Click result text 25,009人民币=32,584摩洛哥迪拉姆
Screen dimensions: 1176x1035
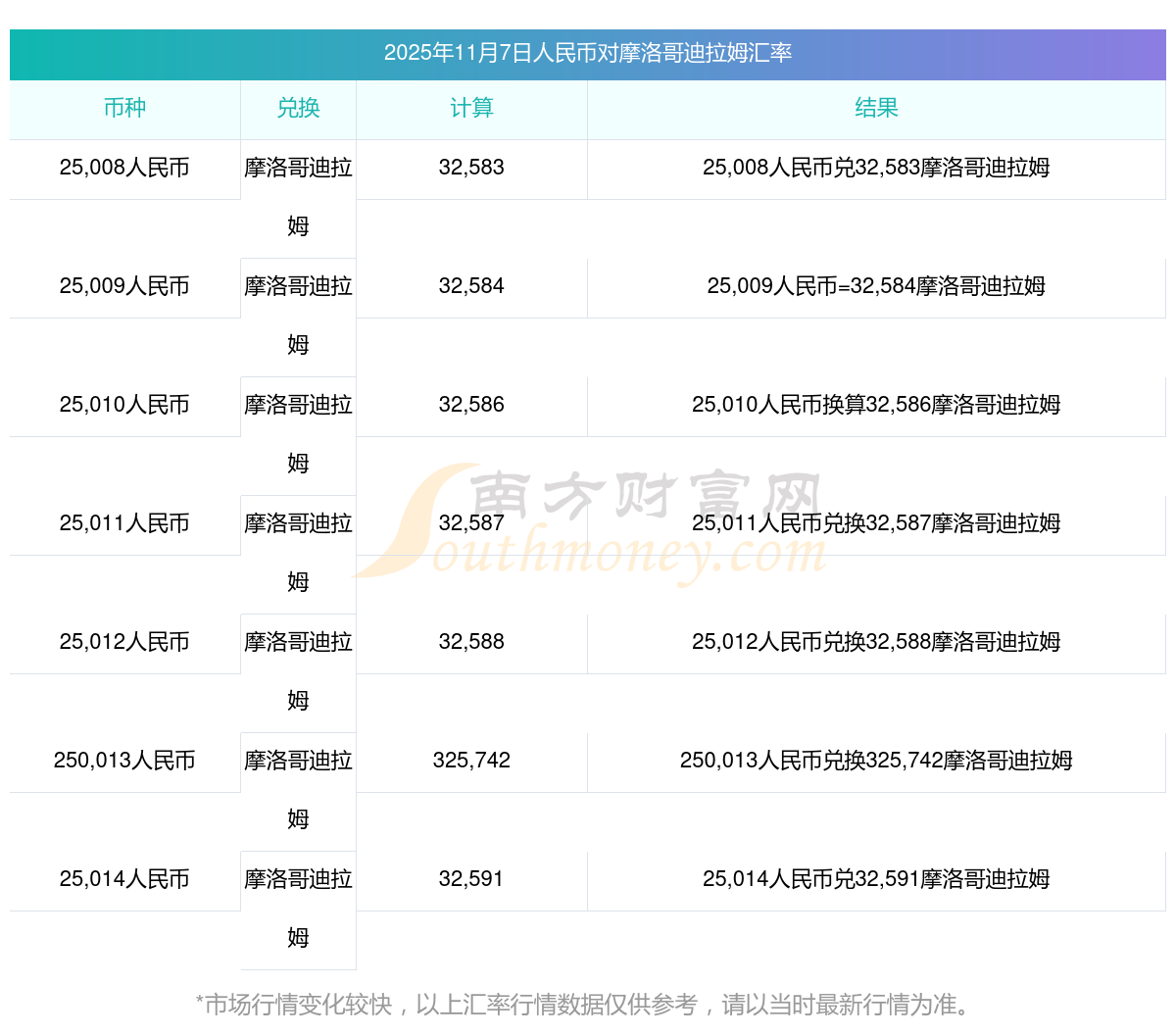[x=876, y=286]
